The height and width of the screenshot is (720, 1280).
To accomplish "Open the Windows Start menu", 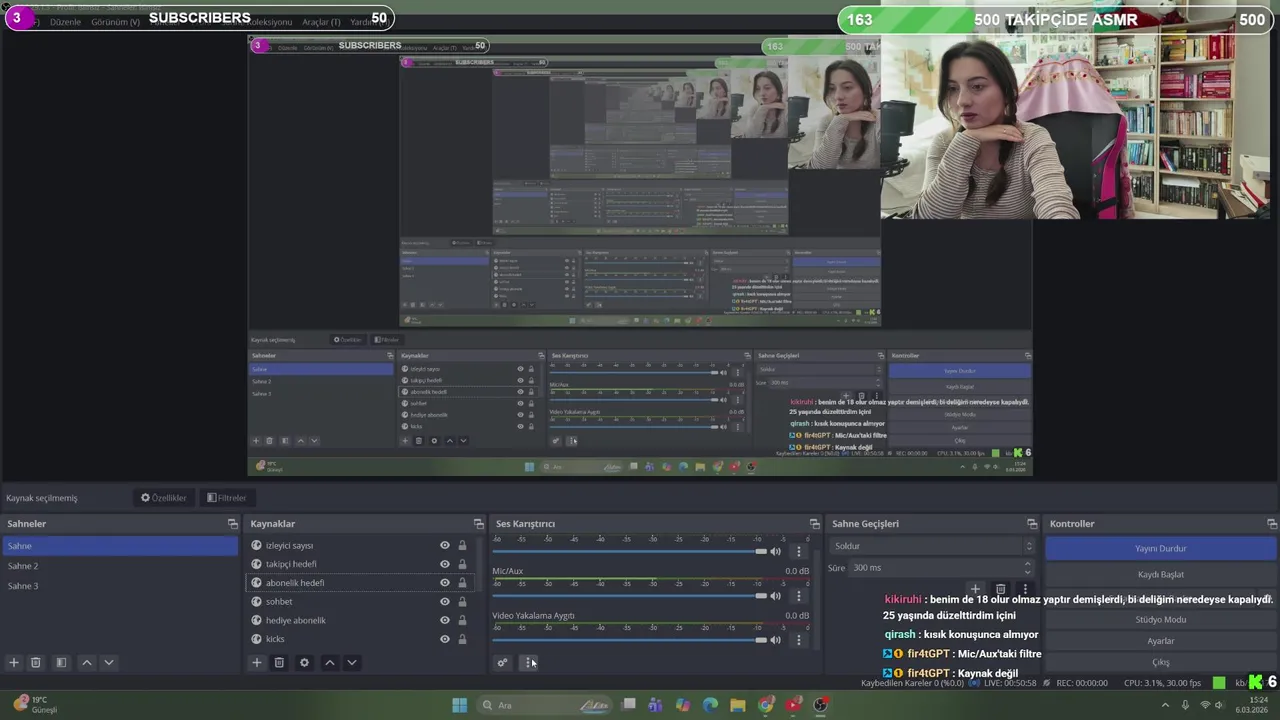I will pyautogui.click(x=459, y=705).
